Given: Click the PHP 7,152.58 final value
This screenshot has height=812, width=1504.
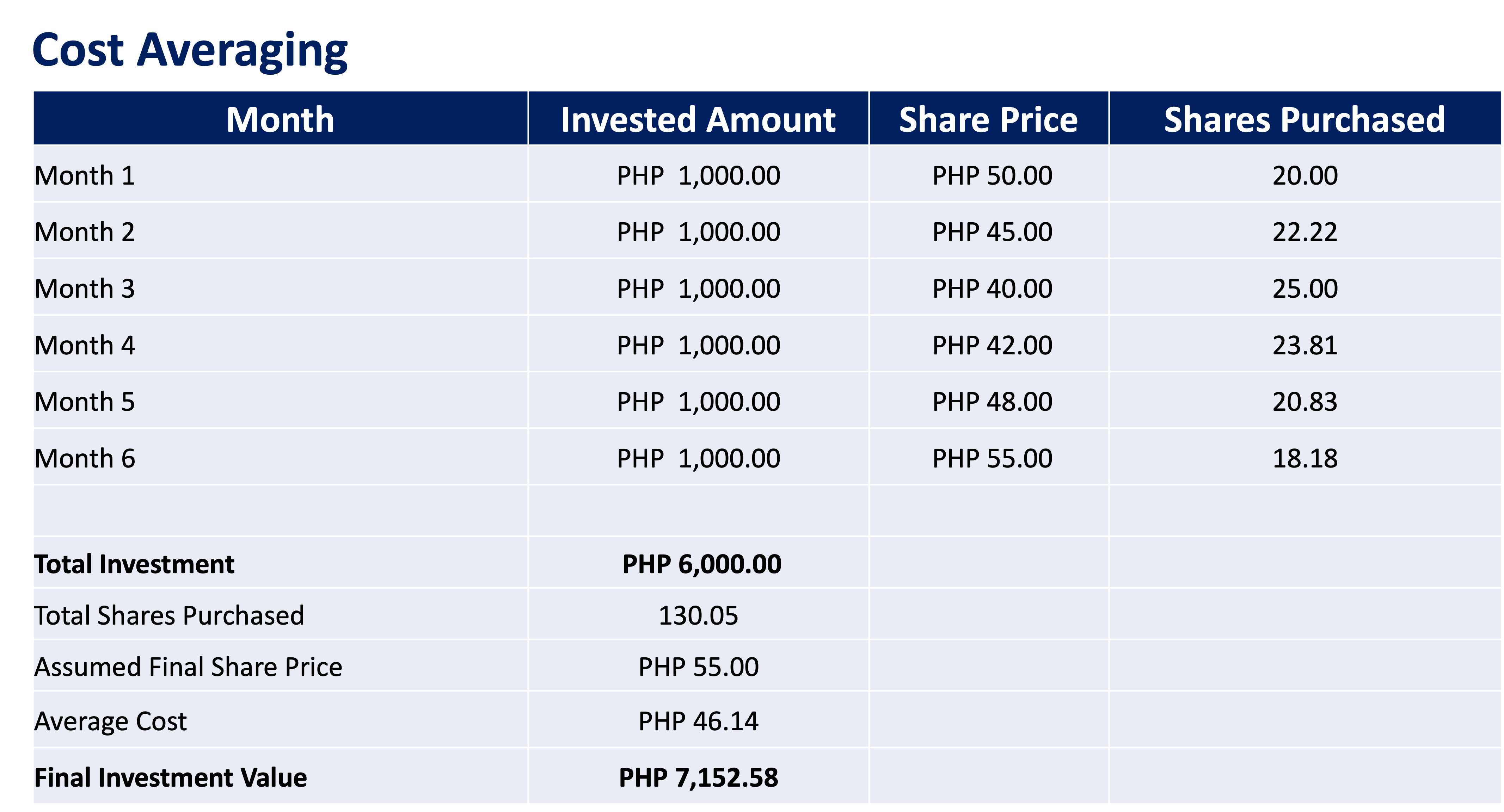Looking at the screenshot, I should coord(698,777).
